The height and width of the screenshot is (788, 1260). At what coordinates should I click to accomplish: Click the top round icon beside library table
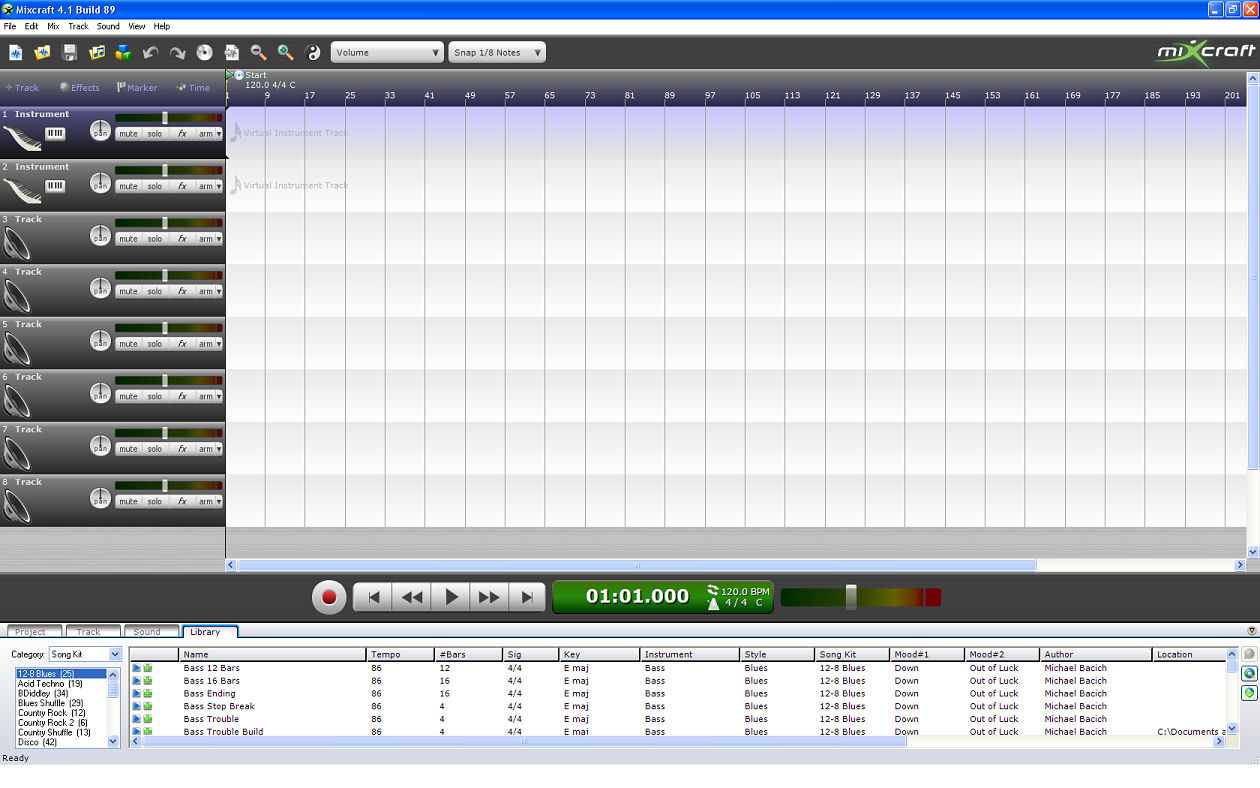click(x=1249, y=654)
